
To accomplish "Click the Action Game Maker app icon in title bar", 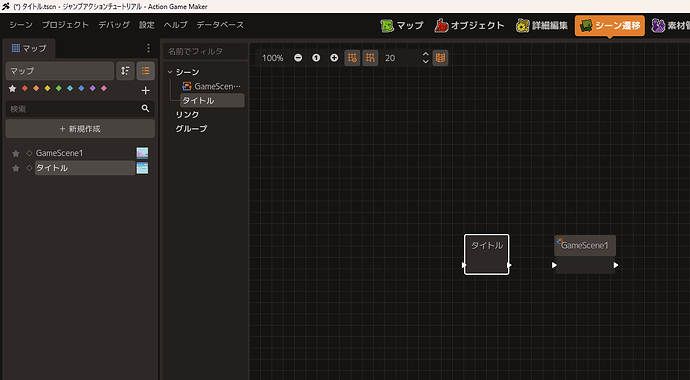I will (x=6, y=6).
